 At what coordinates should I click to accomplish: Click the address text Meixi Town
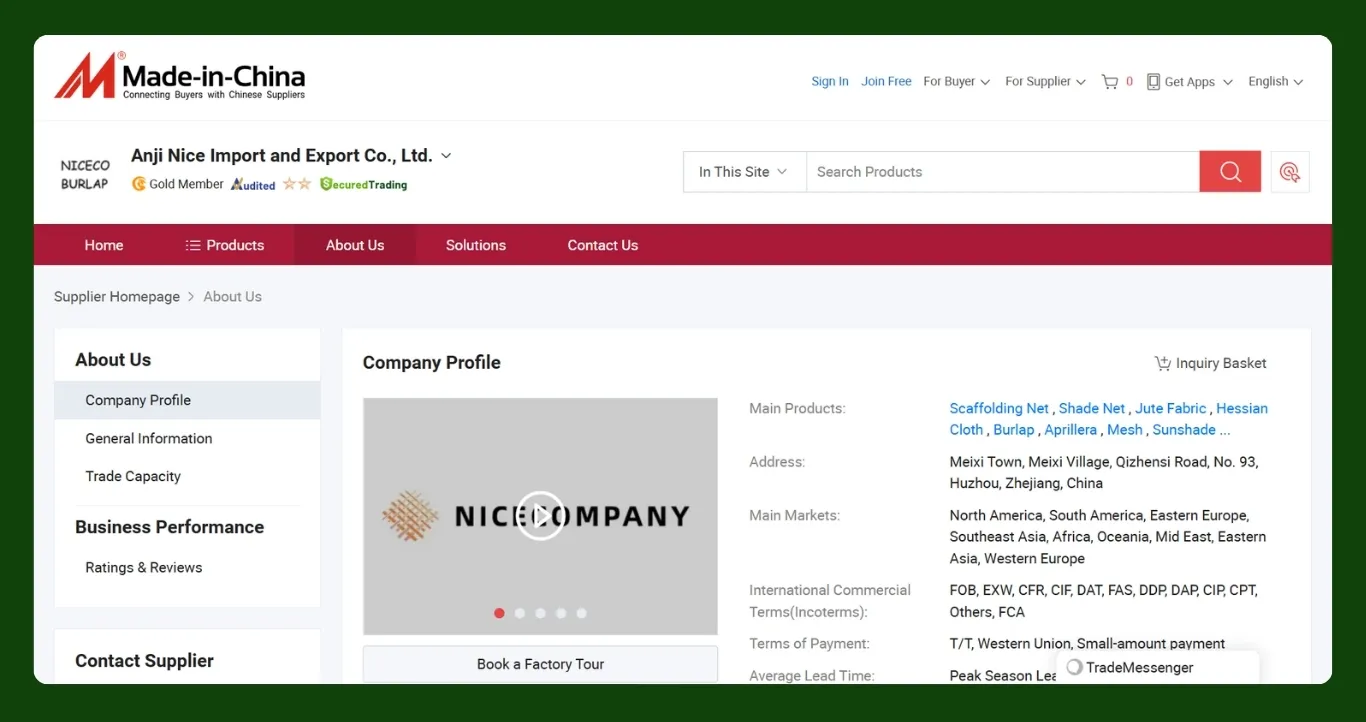click(x=1104, y=472)
